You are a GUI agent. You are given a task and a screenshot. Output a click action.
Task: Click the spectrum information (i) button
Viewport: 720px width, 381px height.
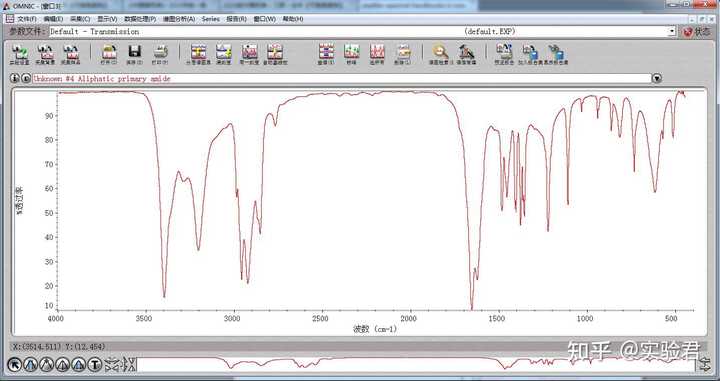click(15, 78)
